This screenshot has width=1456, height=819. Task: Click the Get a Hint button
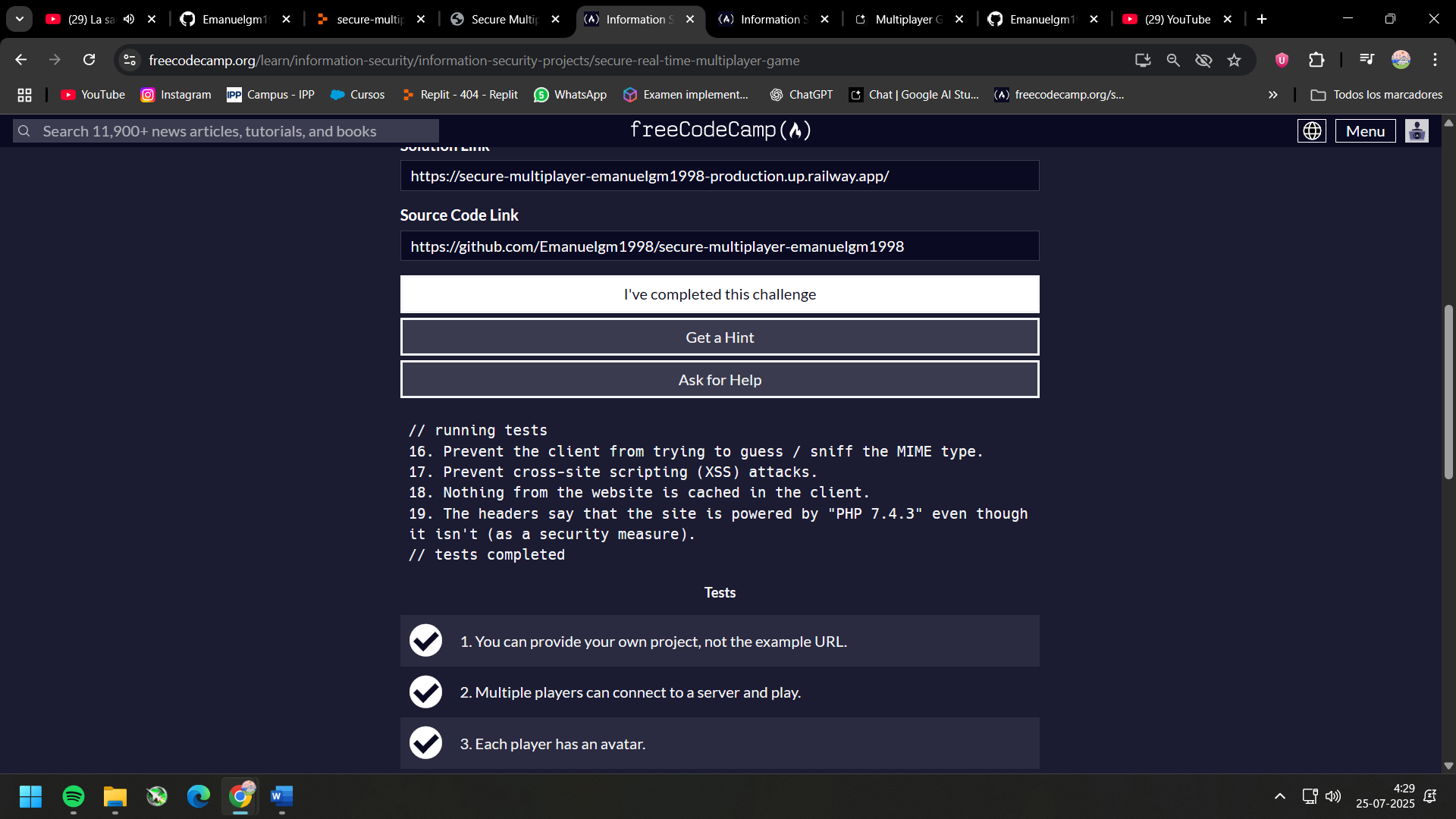[719, 337]
